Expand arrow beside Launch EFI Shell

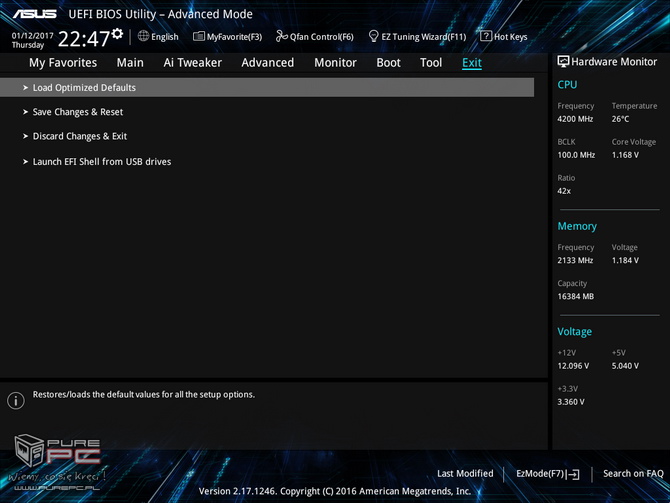[25, 162]
